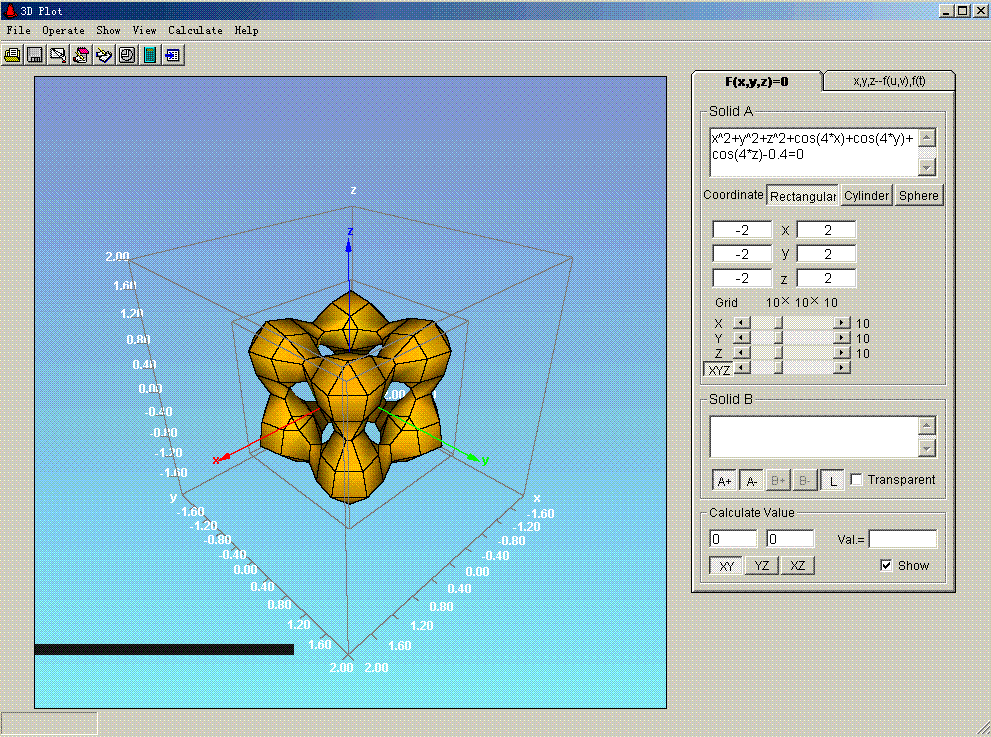Open the calculator toolbar icon
The image size is (991, 737).
[x=150, y=55]
